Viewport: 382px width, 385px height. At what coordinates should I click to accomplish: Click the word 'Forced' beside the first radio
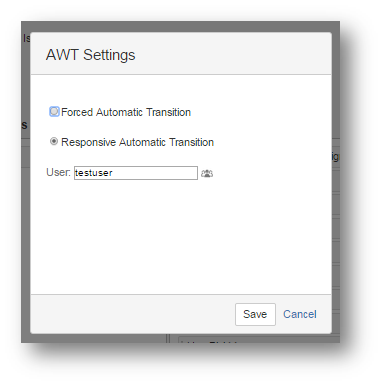[77, 112]
